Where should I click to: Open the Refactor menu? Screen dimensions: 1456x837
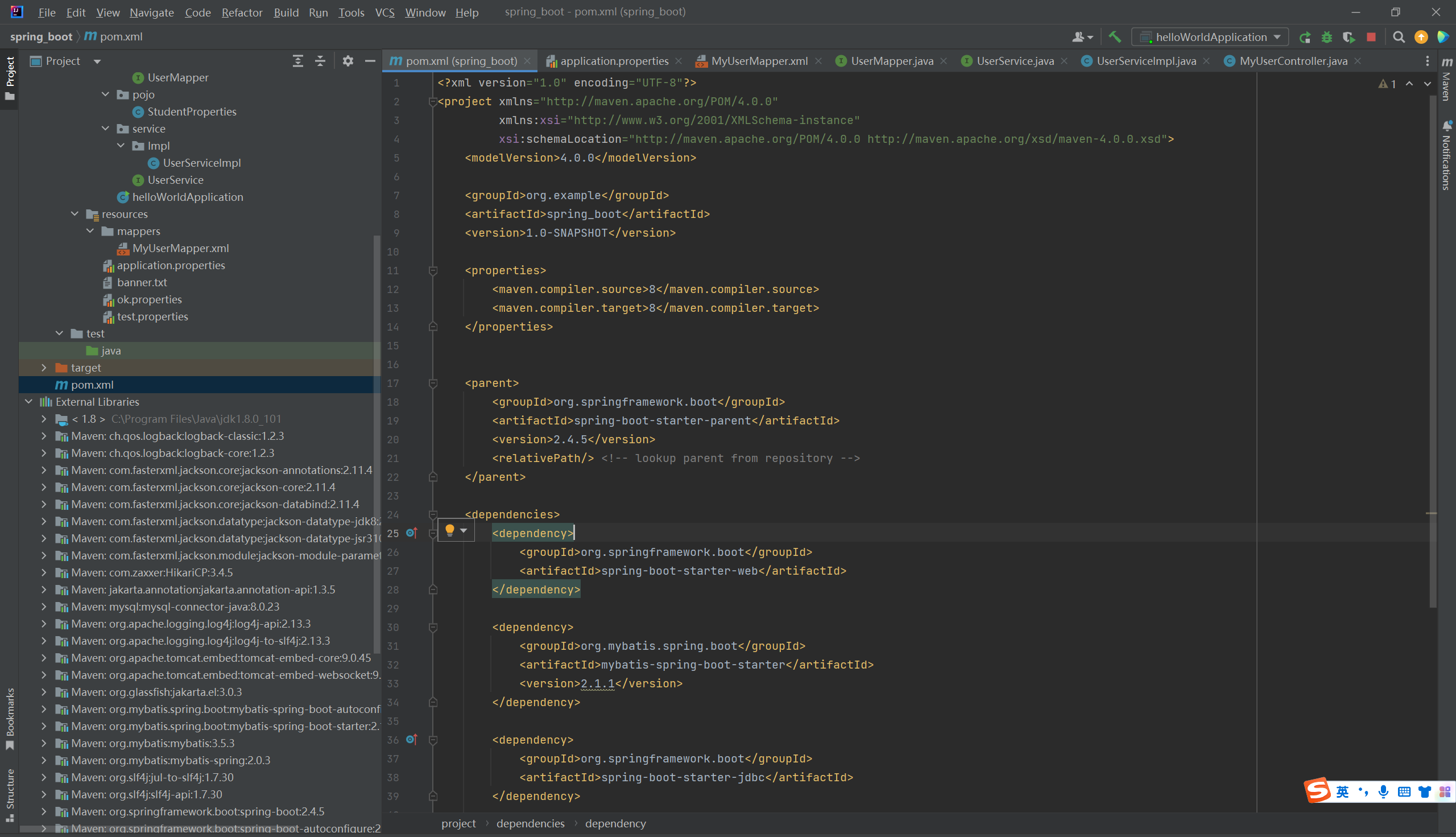[242, 12]
